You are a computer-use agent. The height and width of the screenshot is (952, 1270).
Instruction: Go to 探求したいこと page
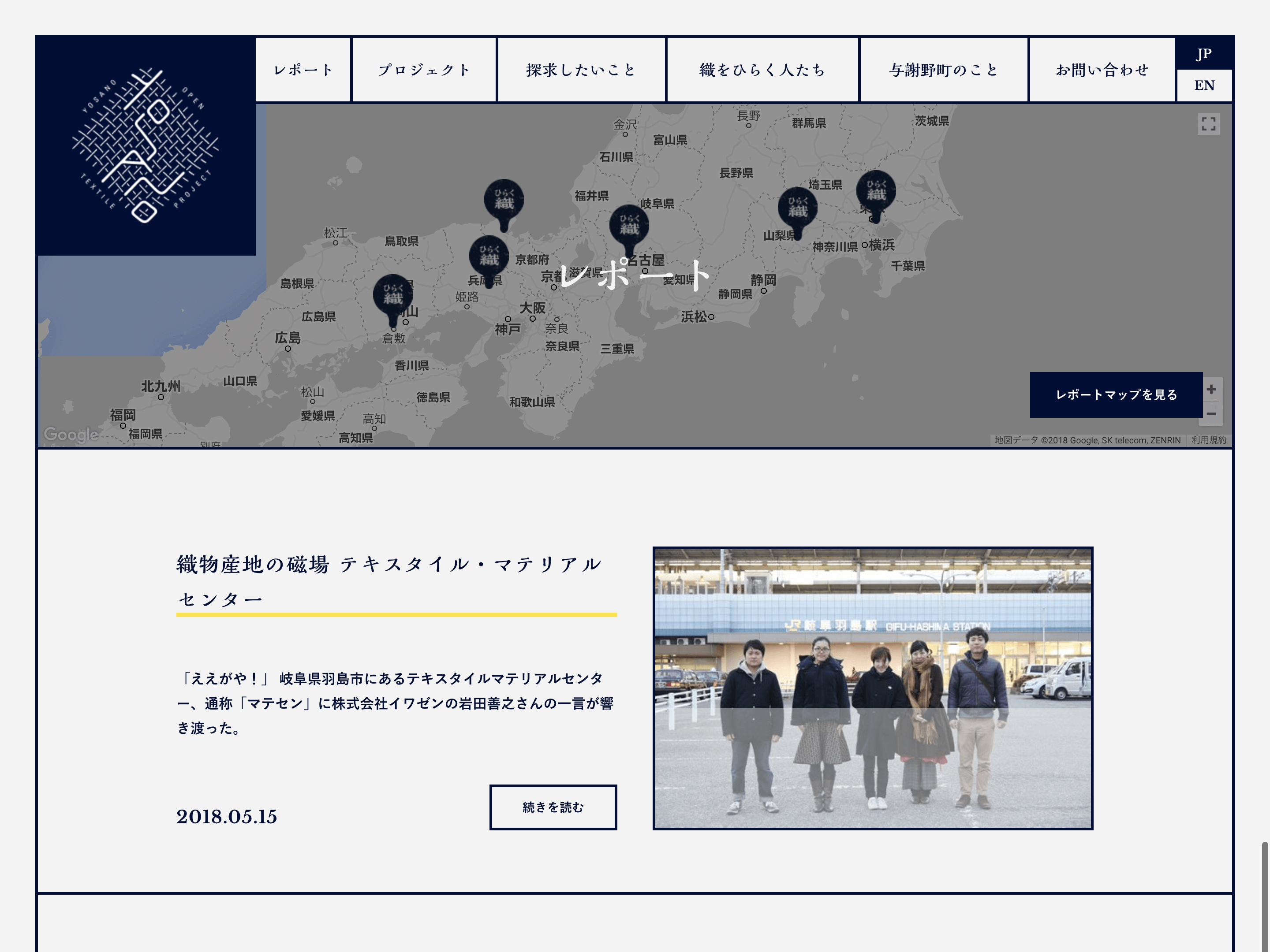point(581,70)
